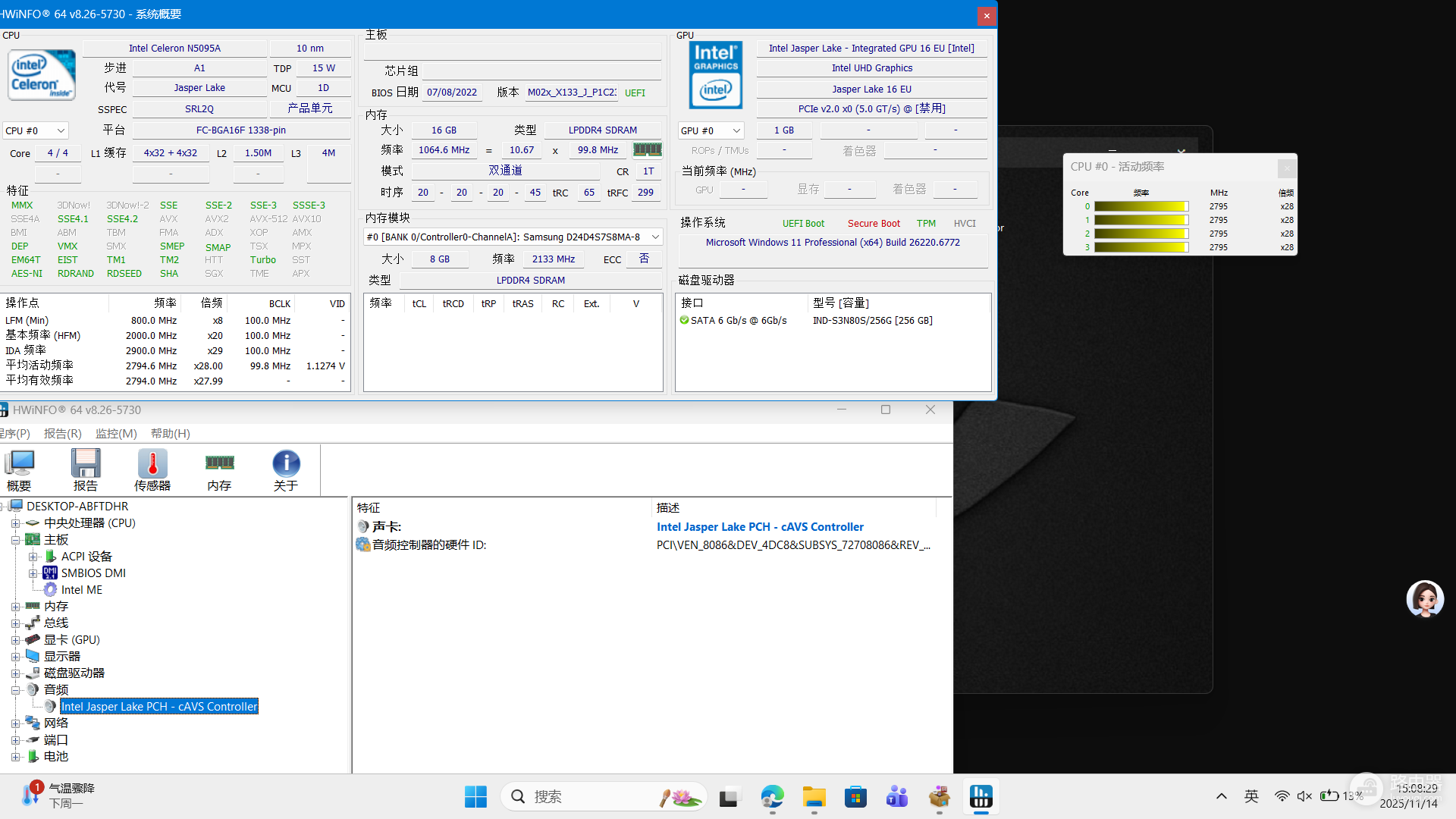Select the Intel ME tree item
Screen dimensions: 1456x819
81,589
